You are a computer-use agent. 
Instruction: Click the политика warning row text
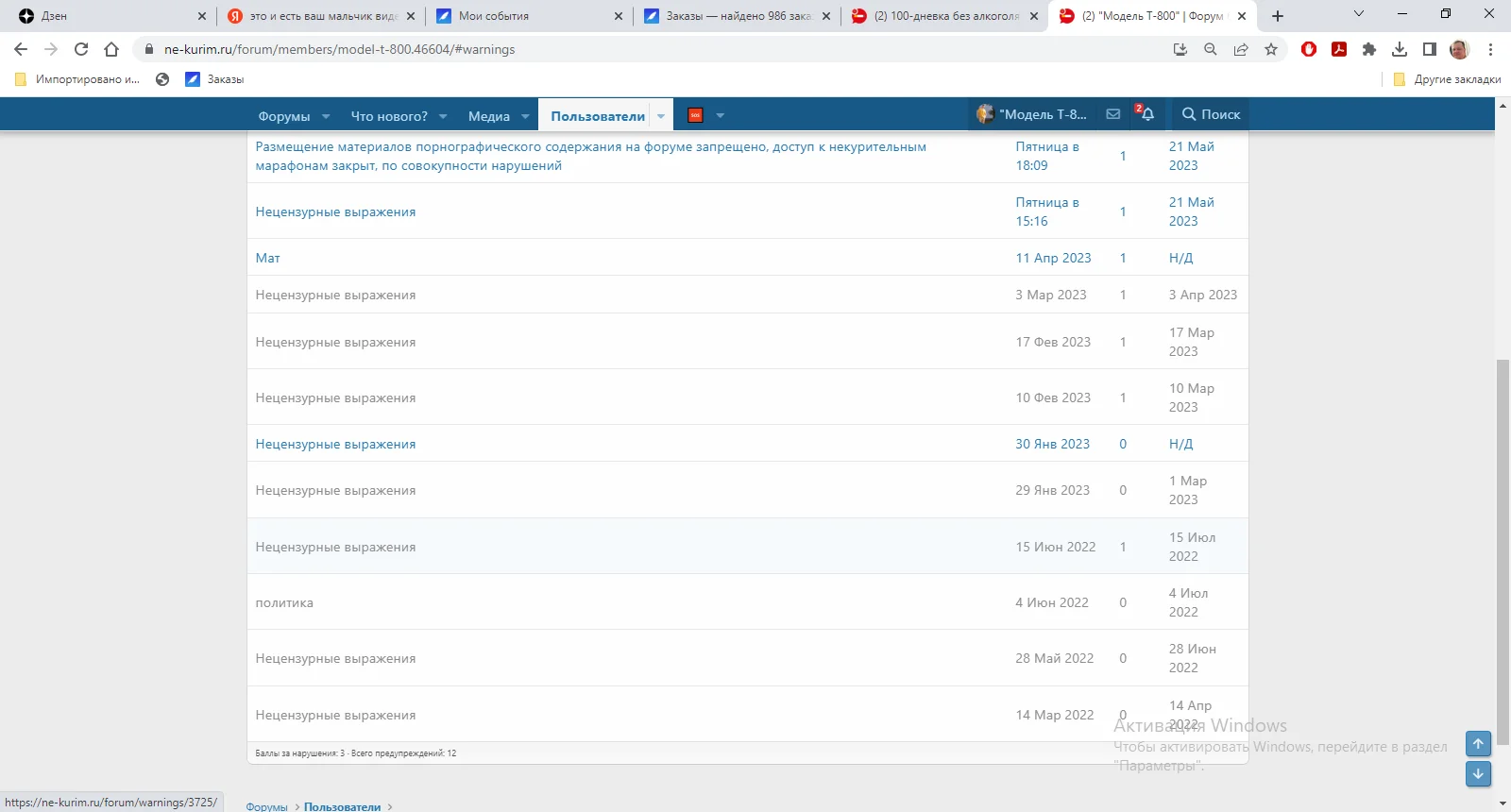click(x=284, y=602)
